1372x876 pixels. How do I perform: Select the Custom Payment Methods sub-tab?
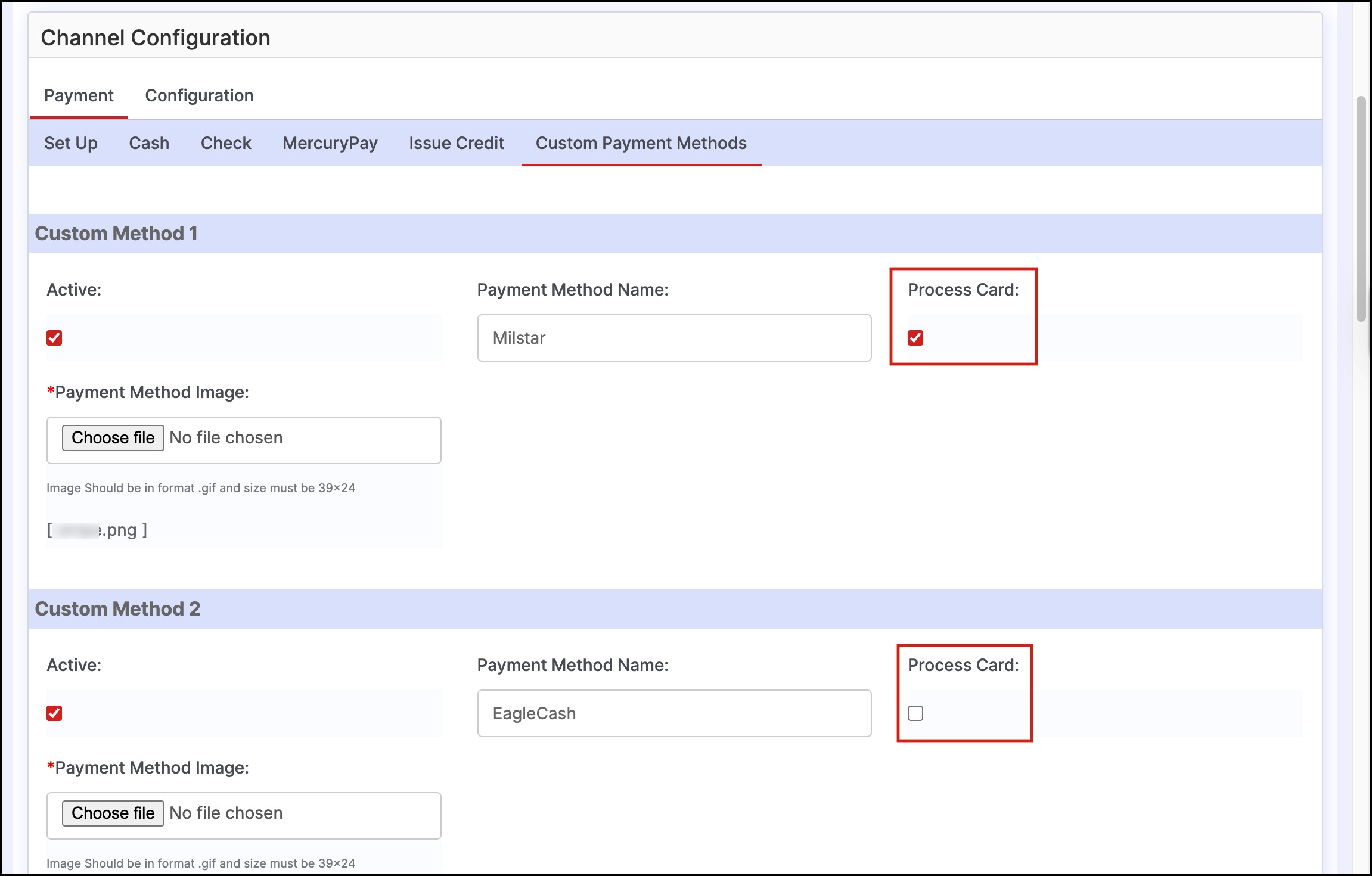click(x=641, y=143)
